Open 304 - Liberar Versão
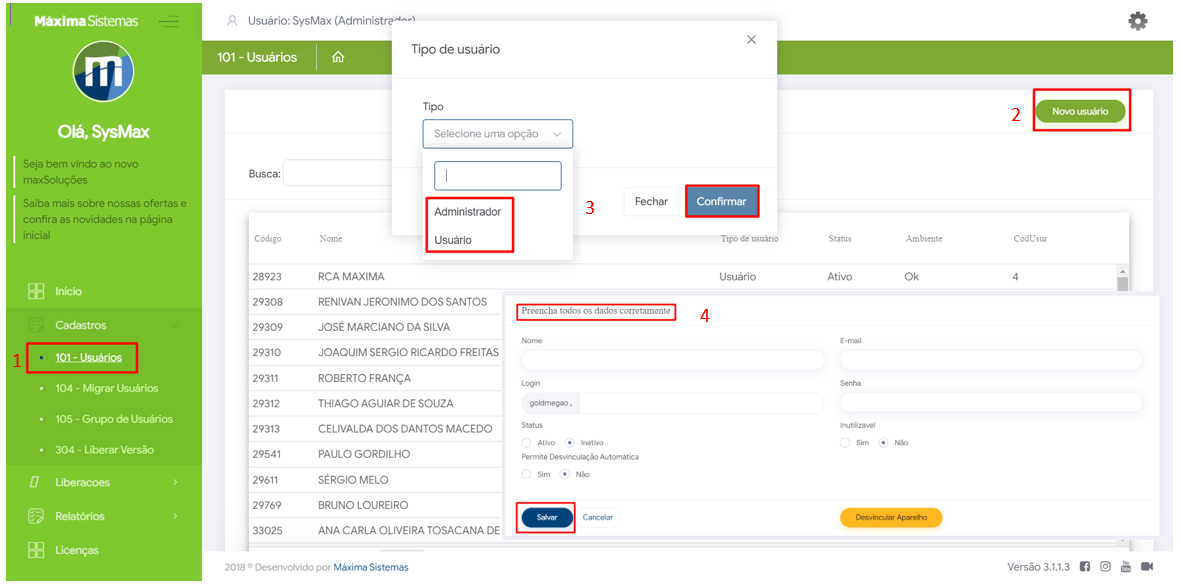 click(x=104, y=450)
